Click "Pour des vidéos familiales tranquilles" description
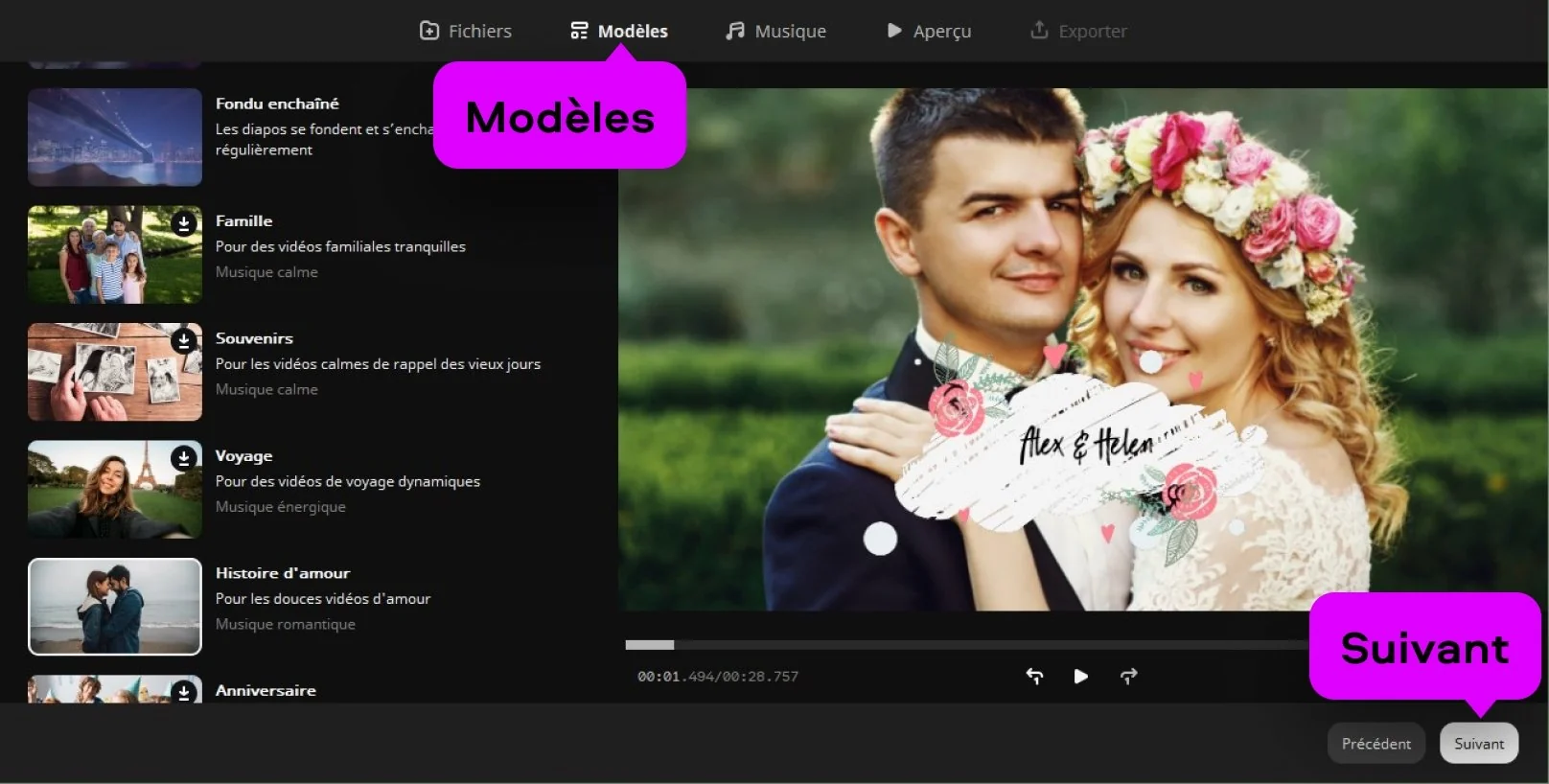 340,246
